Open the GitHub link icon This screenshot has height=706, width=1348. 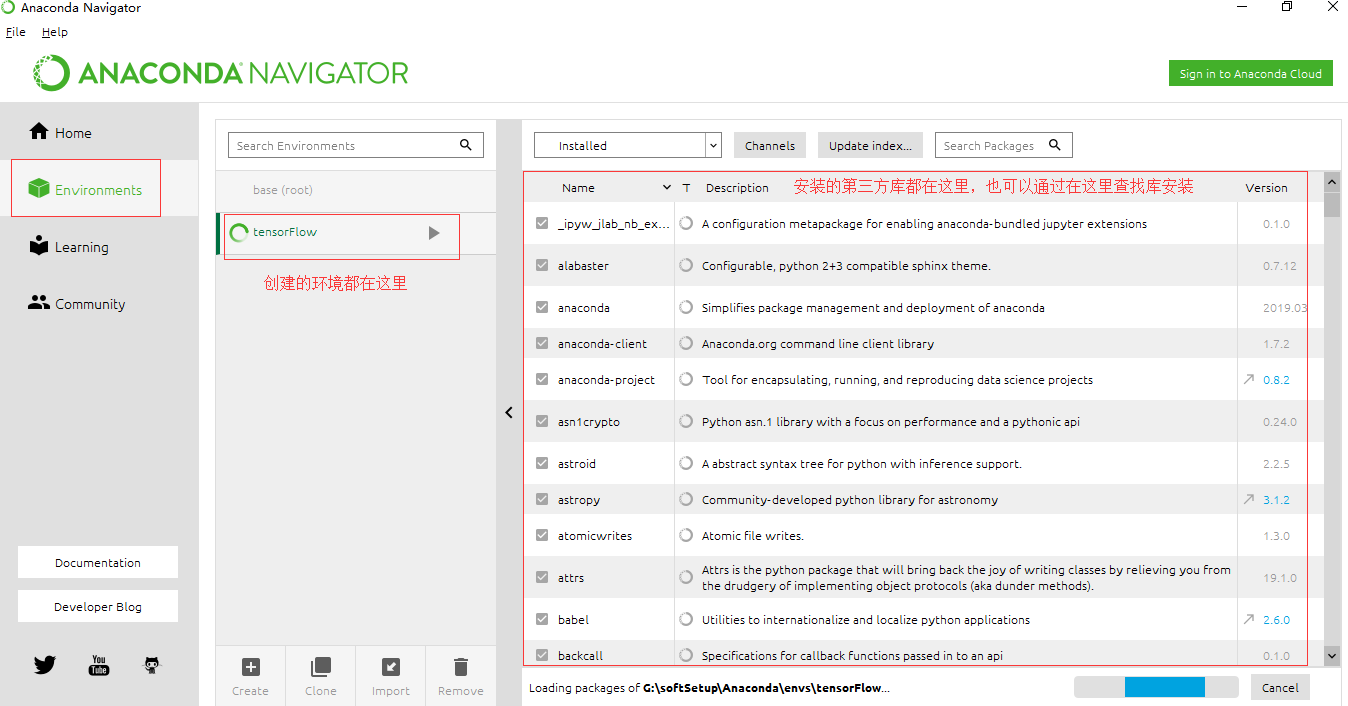pyautogui.click(x=152, y=665)
